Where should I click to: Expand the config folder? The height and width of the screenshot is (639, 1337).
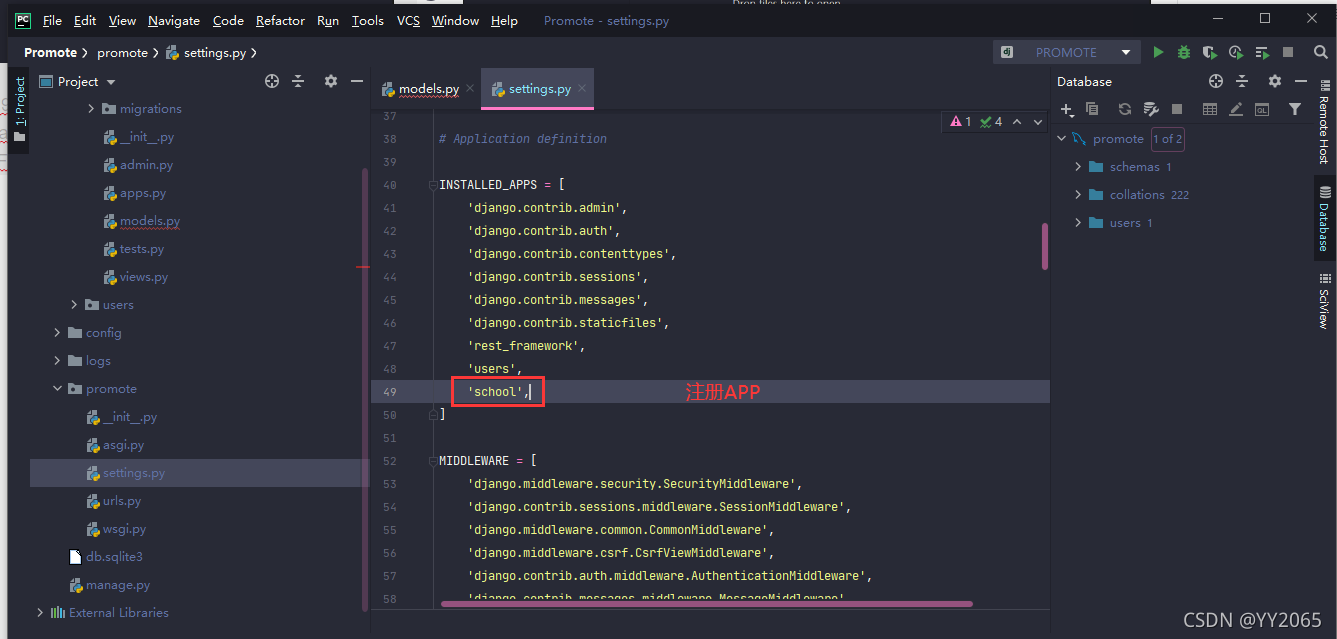click(x=57, y=333)
